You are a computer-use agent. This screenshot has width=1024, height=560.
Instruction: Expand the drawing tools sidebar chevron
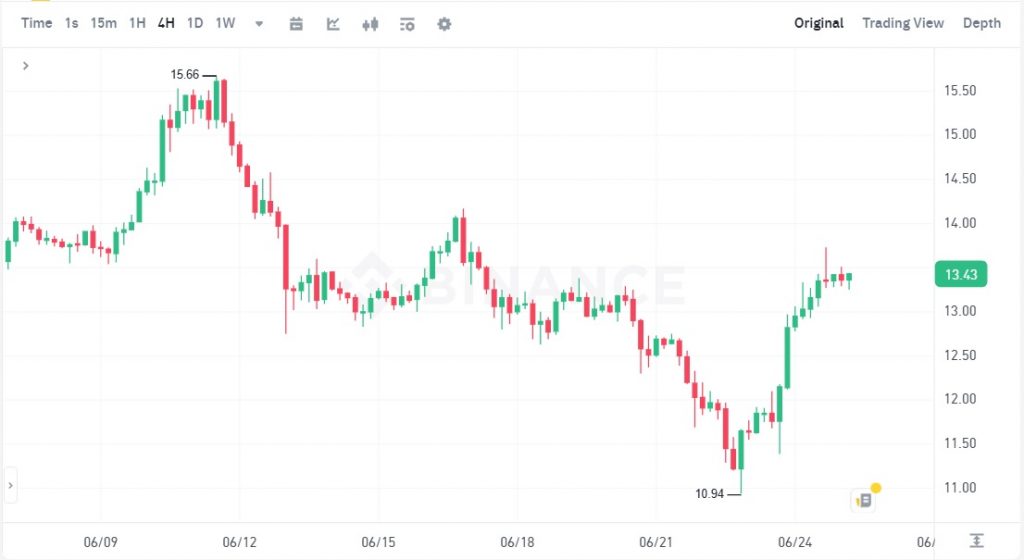pos(25,66)
